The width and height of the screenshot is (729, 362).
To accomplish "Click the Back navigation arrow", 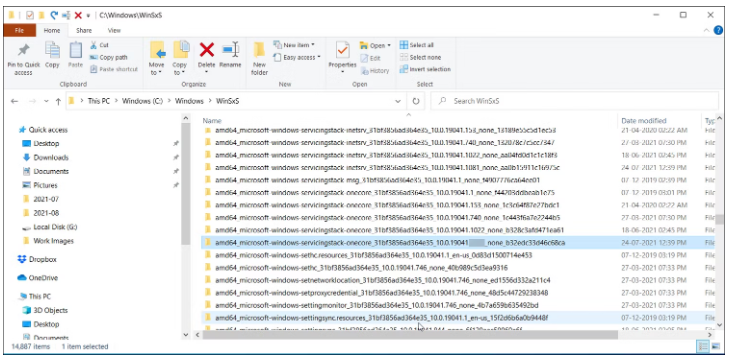I will coord(14,101).
